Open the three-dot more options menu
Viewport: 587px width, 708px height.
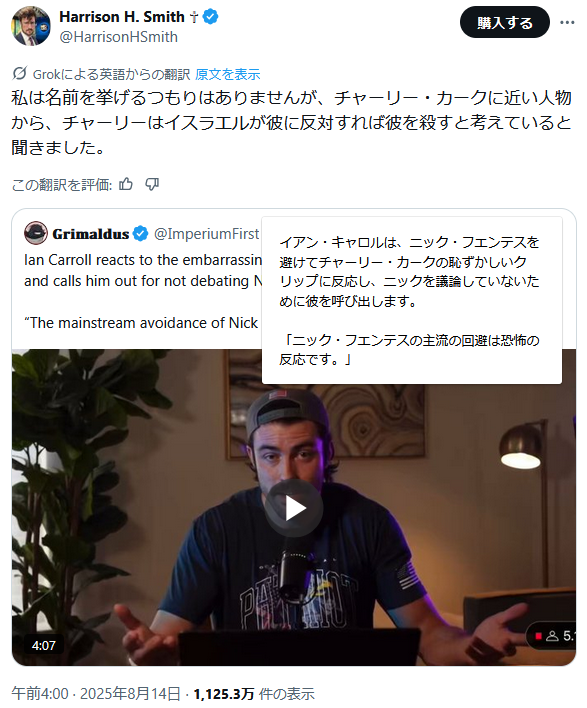(567, 22)
